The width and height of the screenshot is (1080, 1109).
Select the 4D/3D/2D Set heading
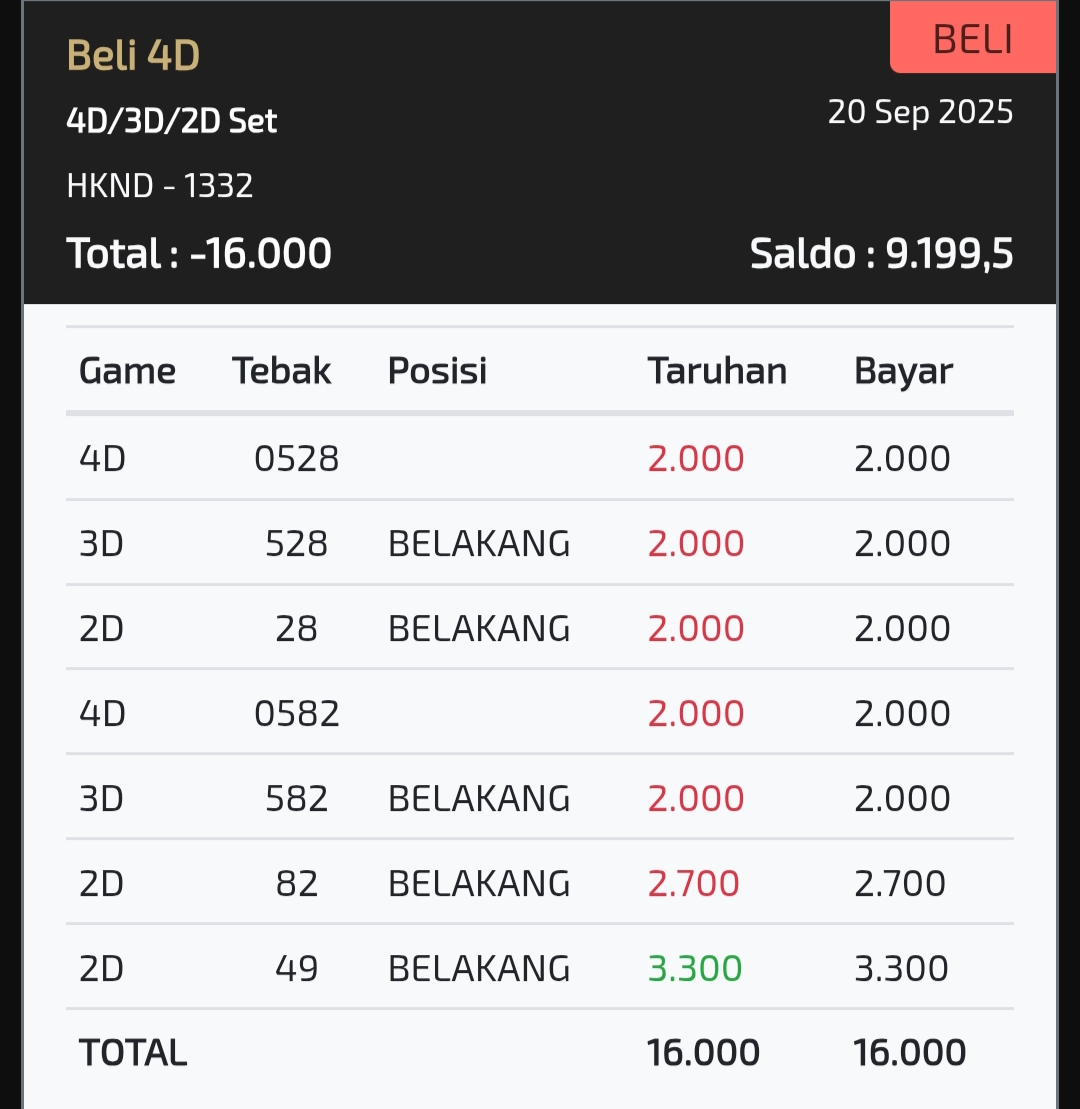click(x=171, y=121)
